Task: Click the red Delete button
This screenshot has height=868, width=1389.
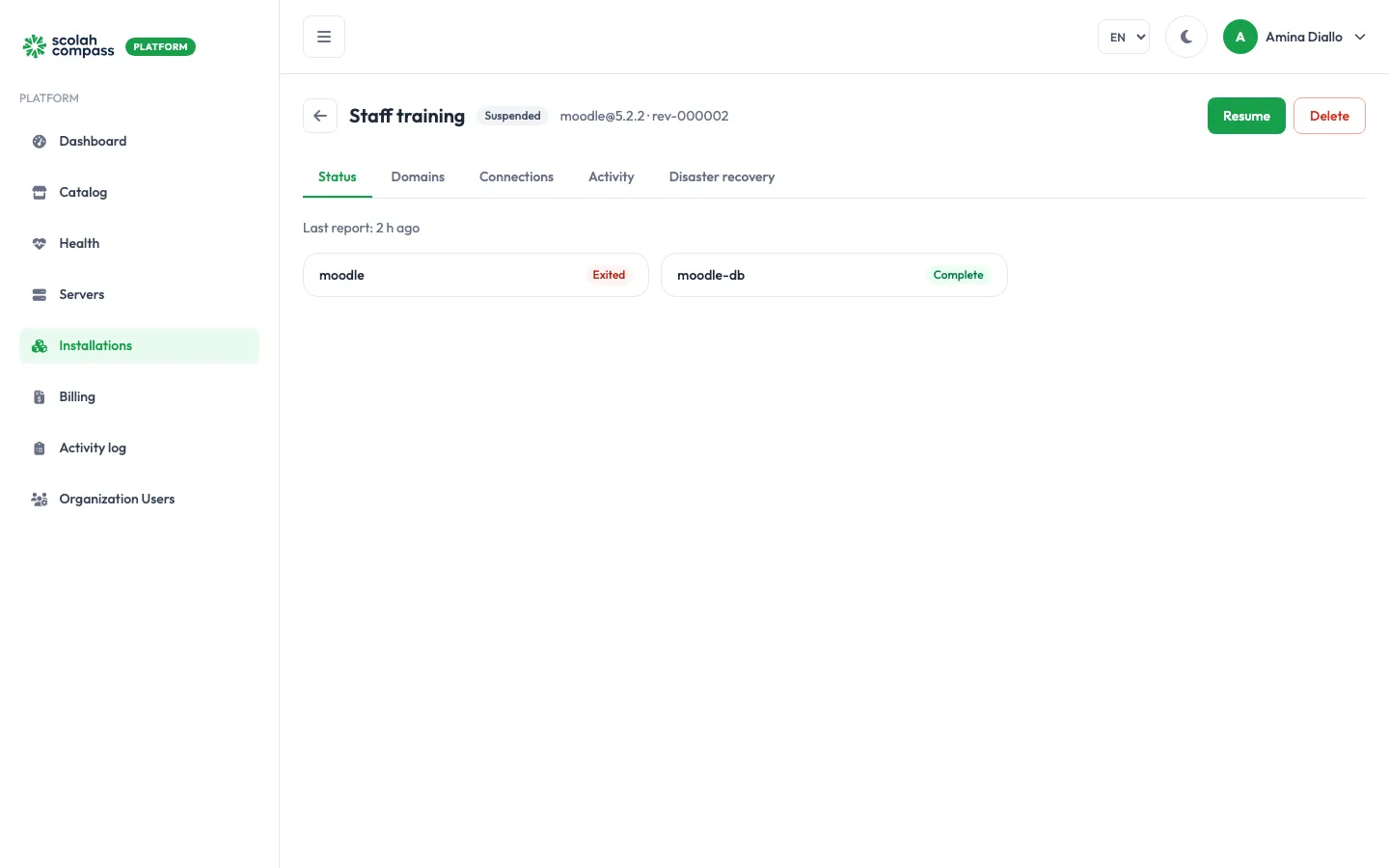Action: pos(1329,116)
